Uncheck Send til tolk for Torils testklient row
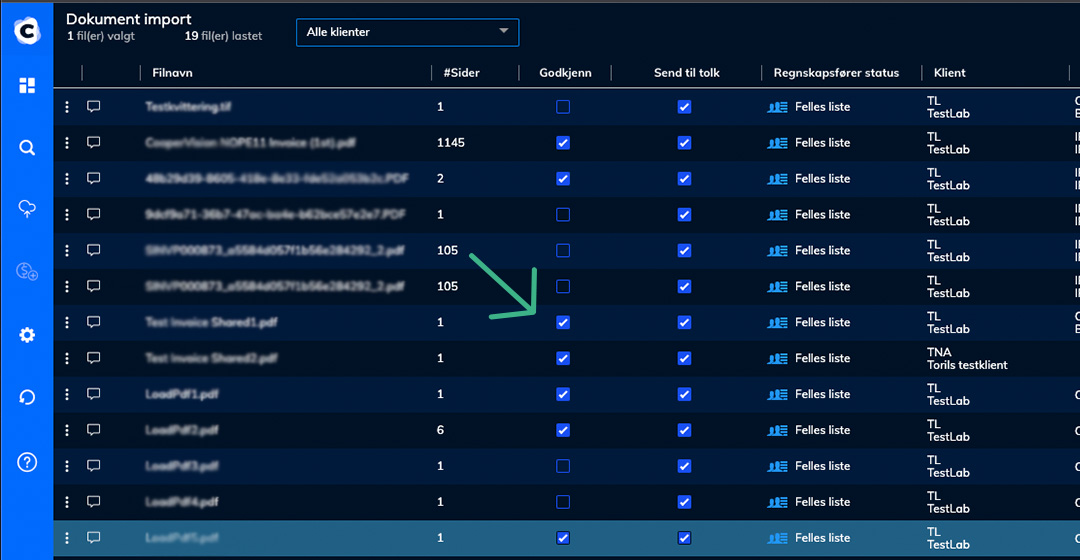Screen dimensions: 1080x560 click(684, 358)
